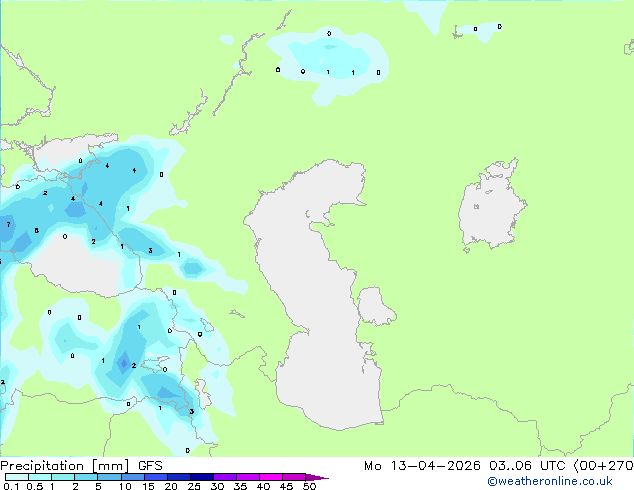This screenshot has height=490, width=634.
Task: Click the legend label '30'
Action: 217,486
